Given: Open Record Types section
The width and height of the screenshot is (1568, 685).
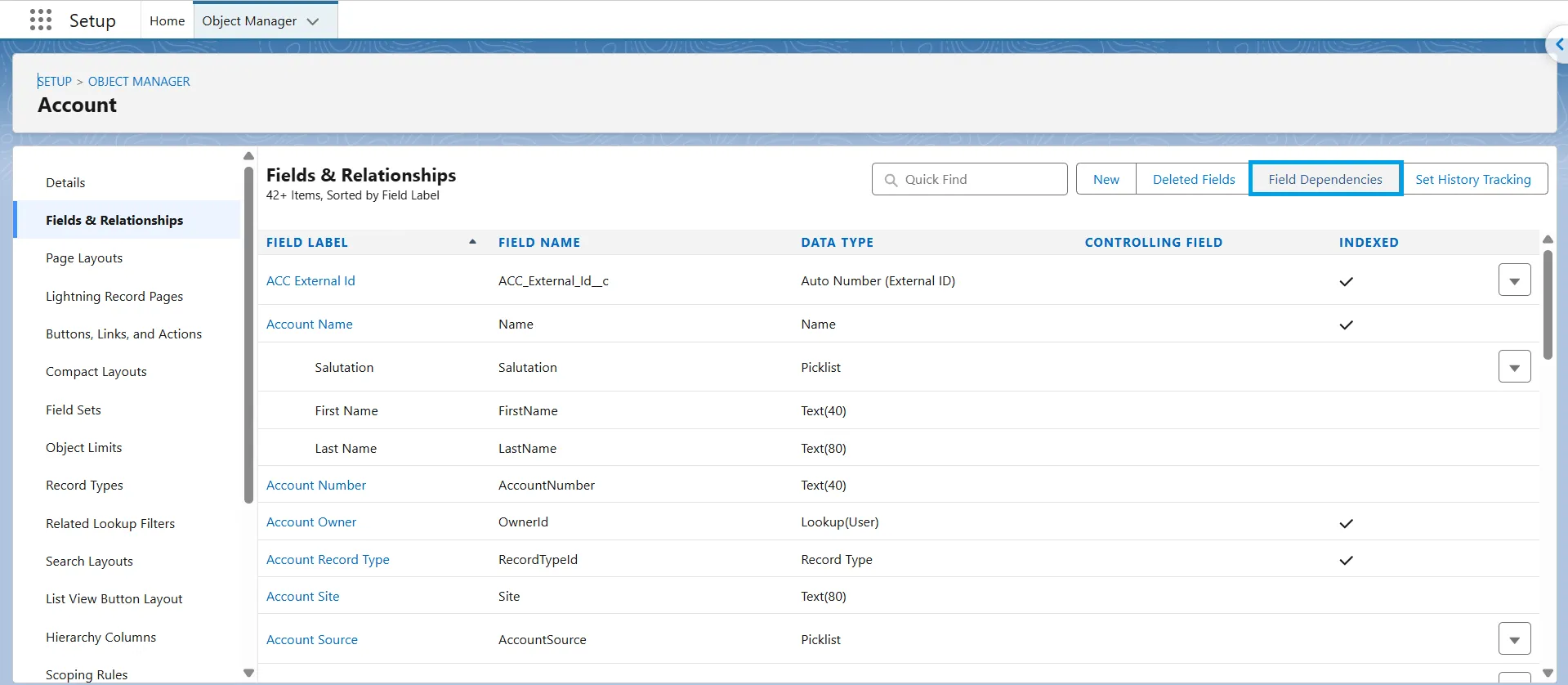Looking at the screenshot, I should tap(84, 485).
